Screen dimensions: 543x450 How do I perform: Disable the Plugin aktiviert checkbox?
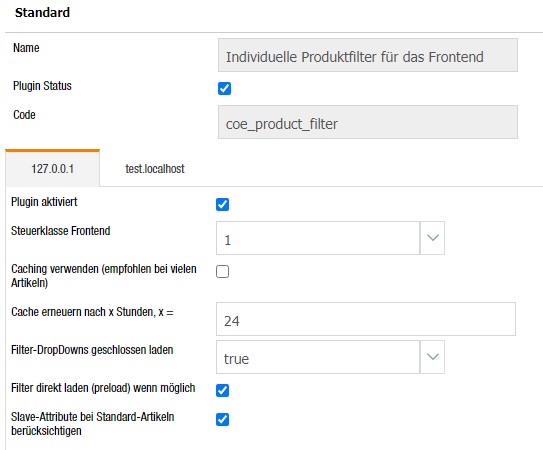coord(222,204)
